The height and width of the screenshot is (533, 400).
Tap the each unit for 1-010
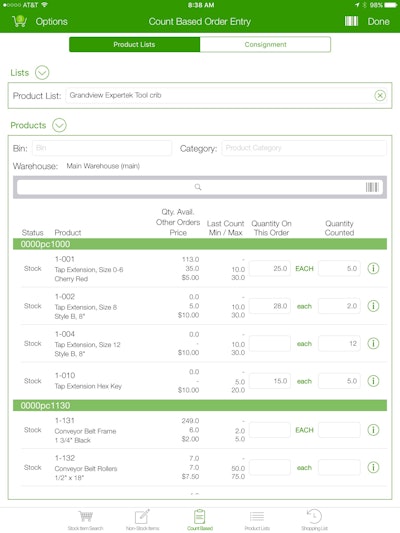[304, 381]
